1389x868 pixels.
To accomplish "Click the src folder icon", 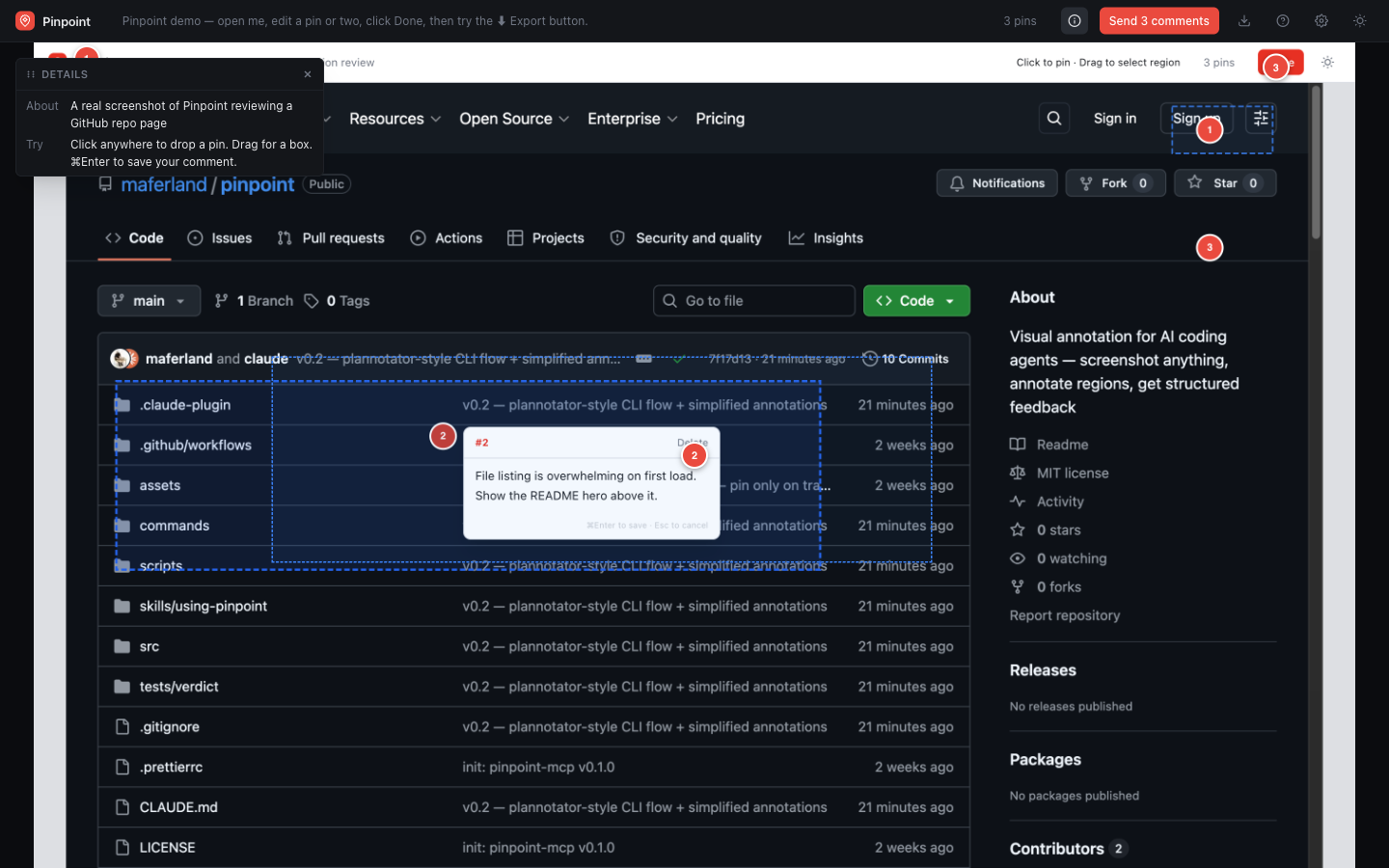I will coord(123,646).
